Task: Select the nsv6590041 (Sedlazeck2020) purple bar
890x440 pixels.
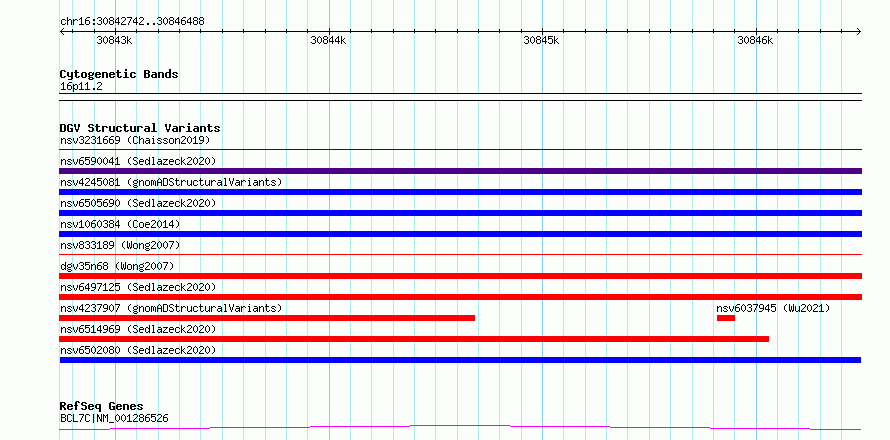Action: [x=461, y=171]
